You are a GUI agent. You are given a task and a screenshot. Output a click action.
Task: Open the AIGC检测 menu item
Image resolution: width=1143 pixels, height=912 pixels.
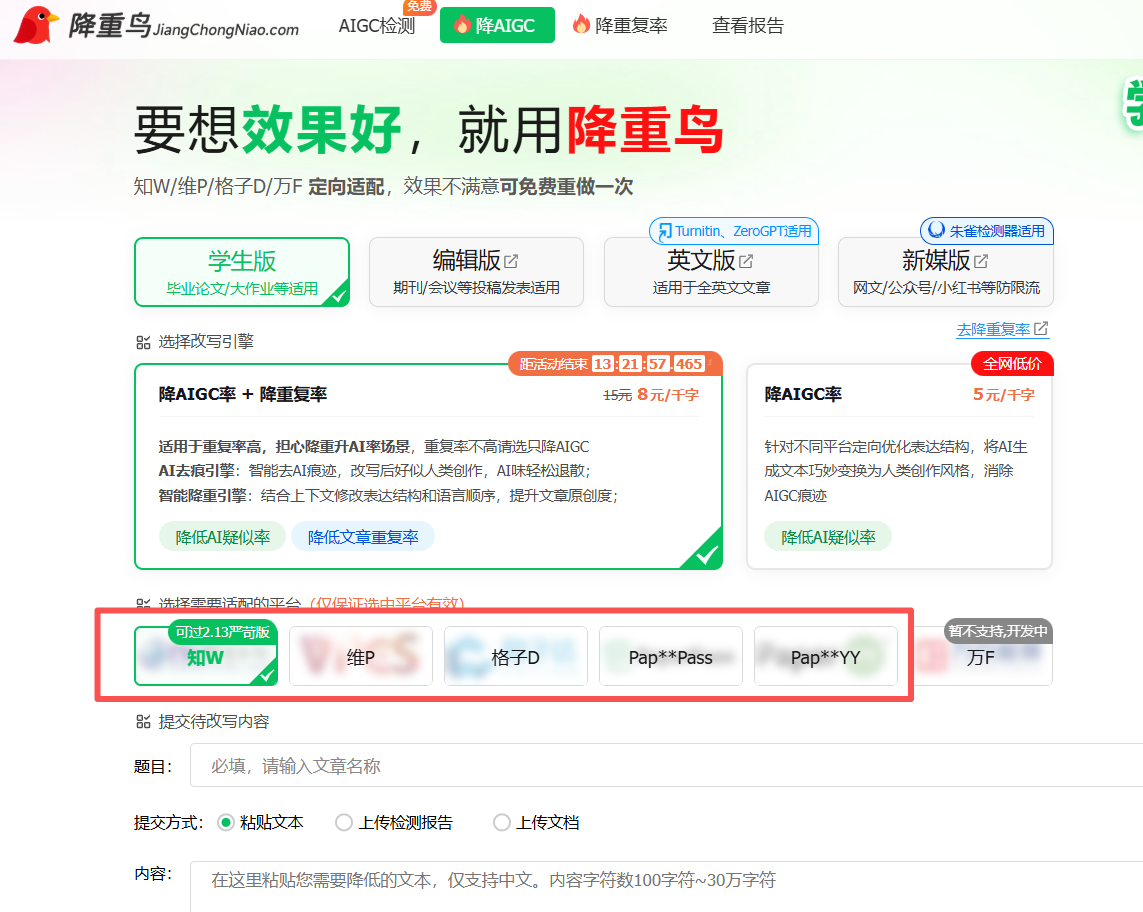pos(377,26)
